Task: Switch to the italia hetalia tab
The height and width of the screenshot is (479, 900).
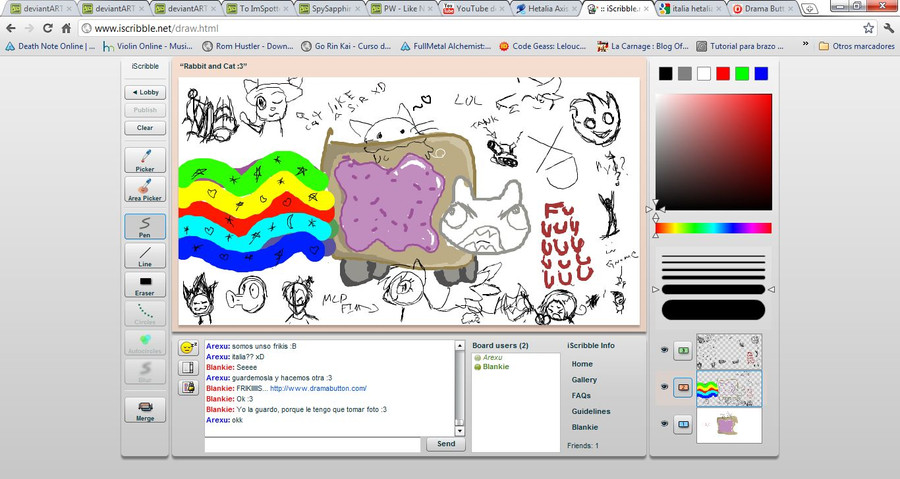Action: [690, 9]
